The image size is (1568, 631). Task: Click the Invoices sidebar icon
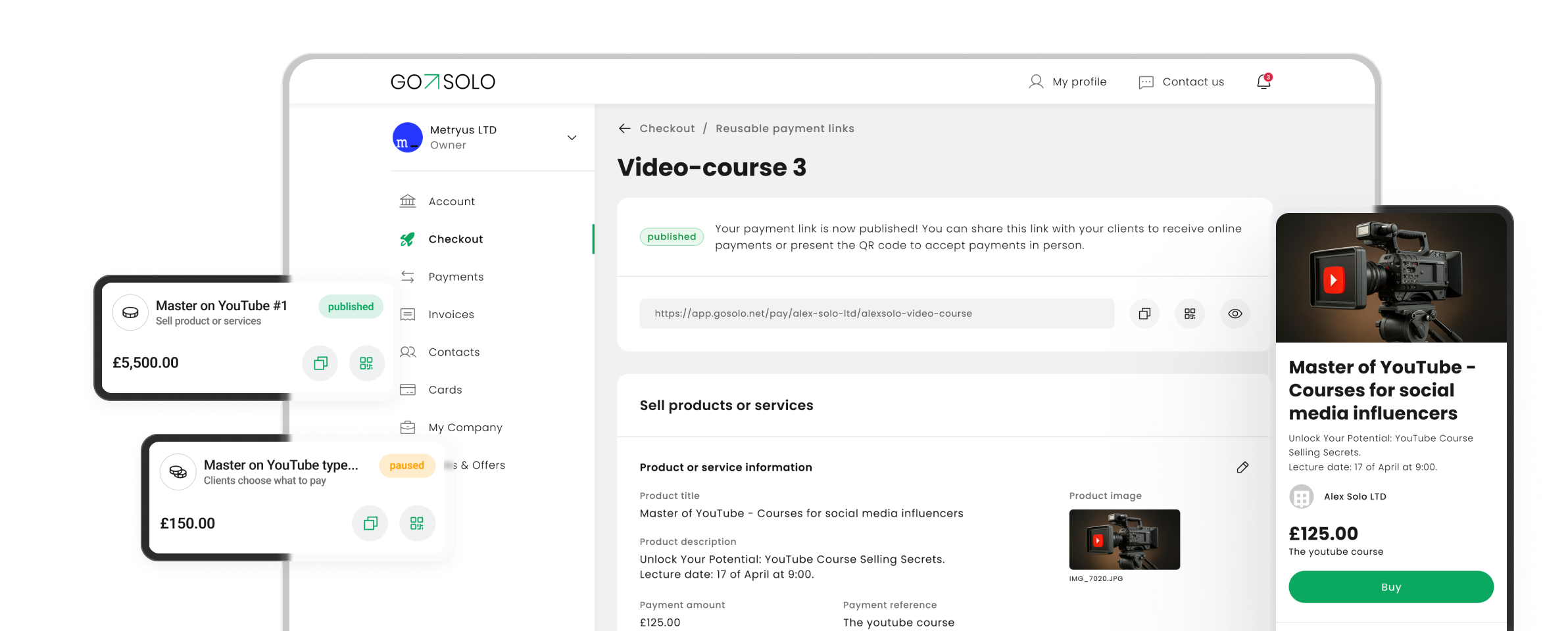408,315
